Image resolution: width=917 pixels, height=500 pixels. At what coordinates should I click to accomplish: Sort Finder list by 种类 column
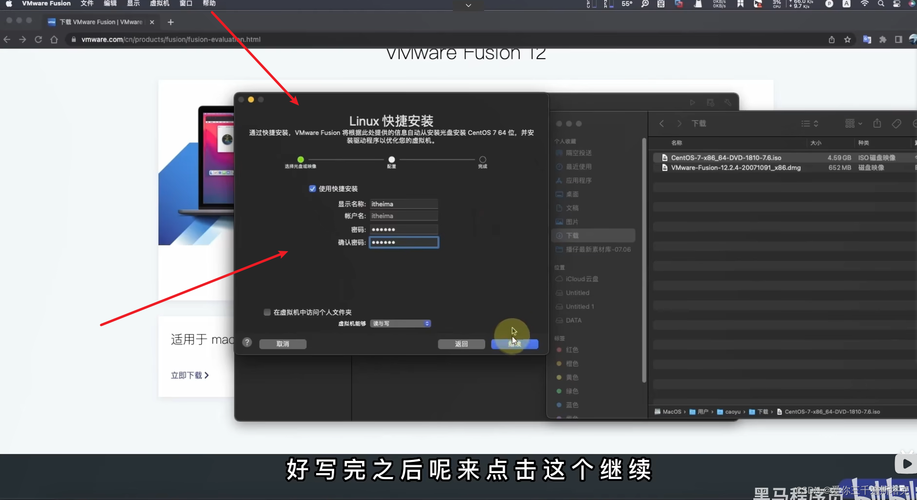pos(863,143)
